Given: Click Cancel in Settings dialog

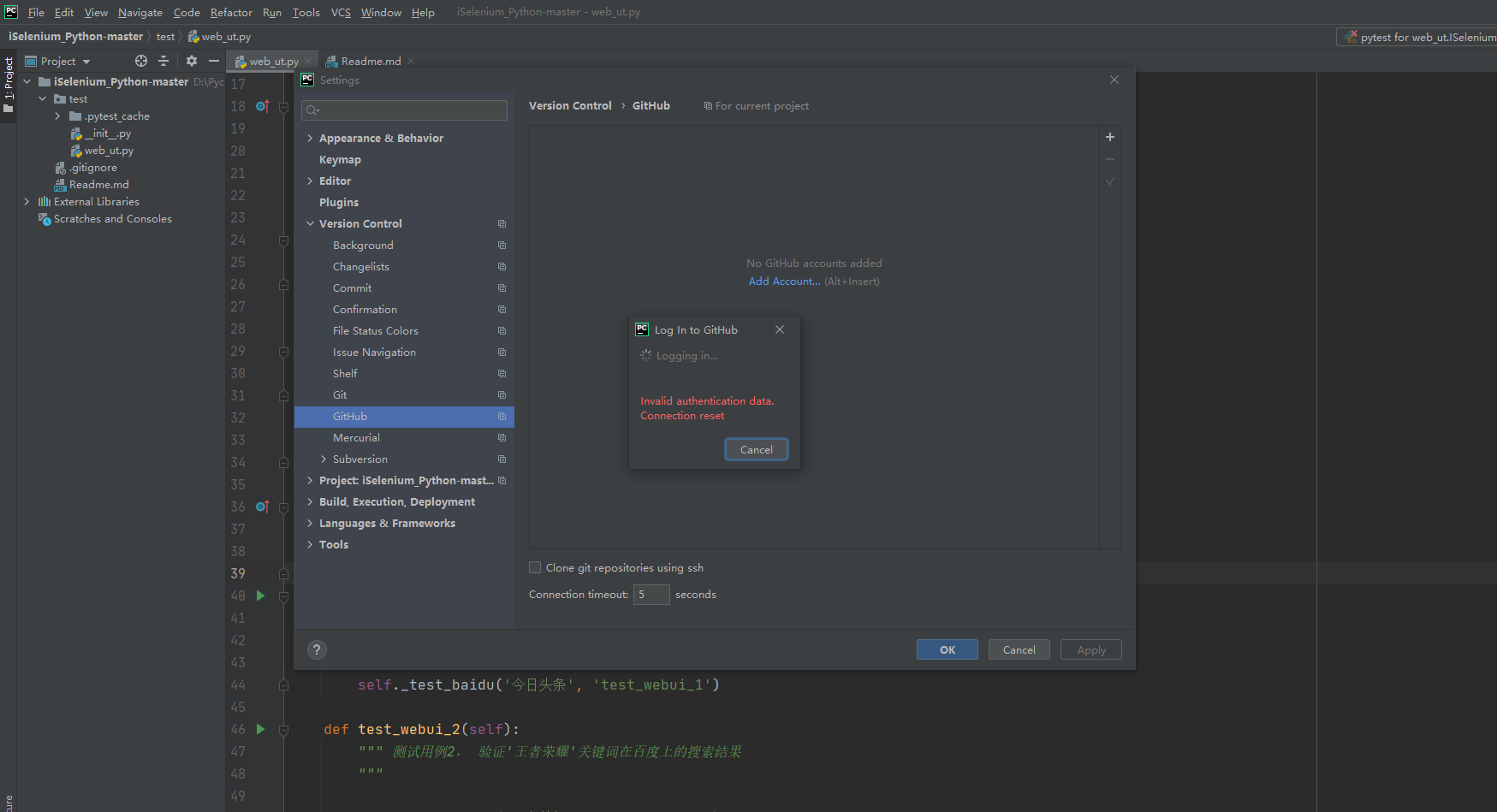Looking at the screenshot, I should click(x=1019, y=649).
